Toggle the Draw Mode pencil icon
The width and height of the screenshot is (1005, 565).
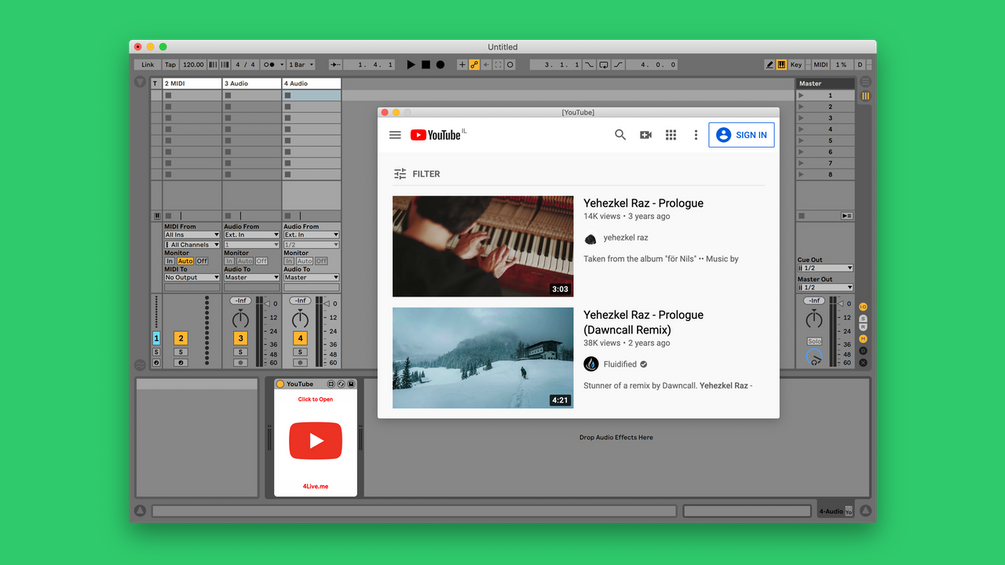[x=769, y=65]
